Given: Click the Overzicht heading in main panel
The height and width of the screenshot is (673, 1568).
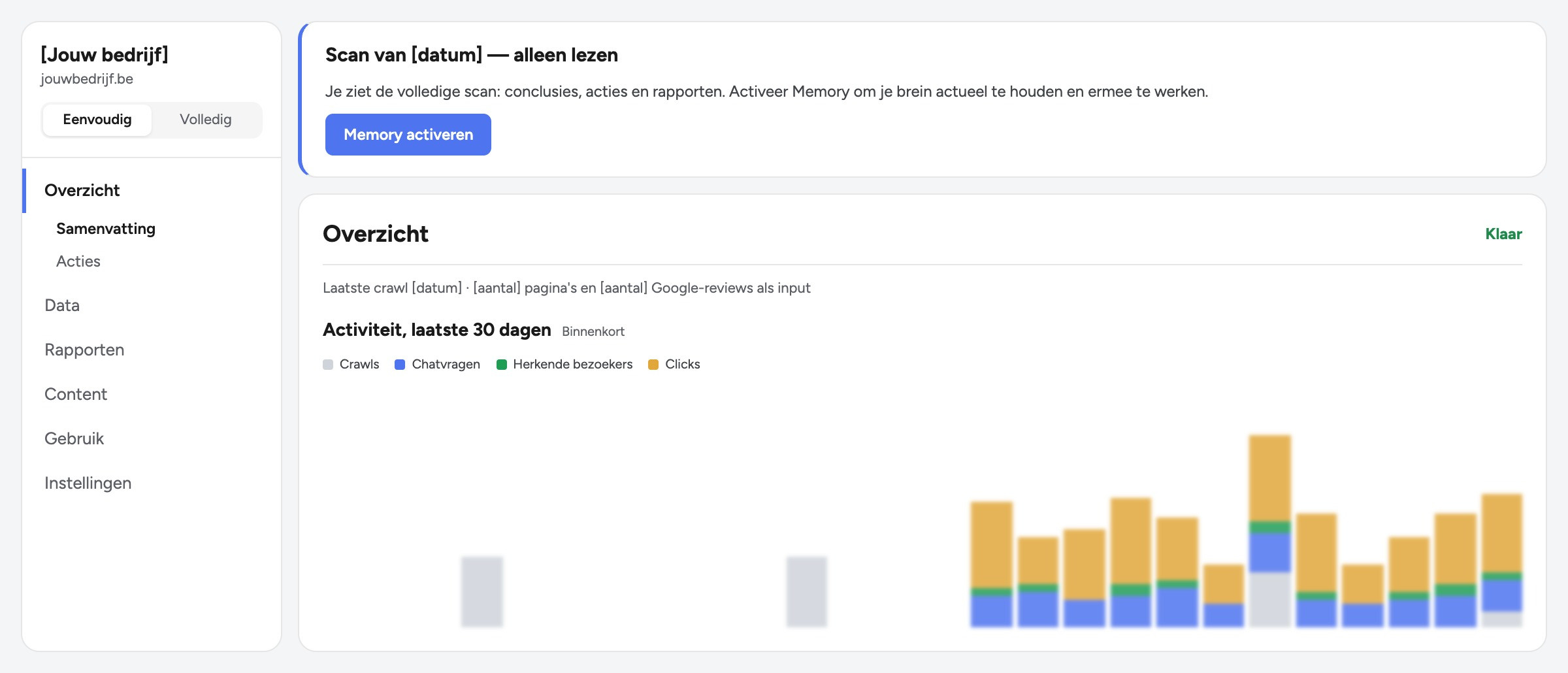Looking at the screenshot, I should coord(376,234).
